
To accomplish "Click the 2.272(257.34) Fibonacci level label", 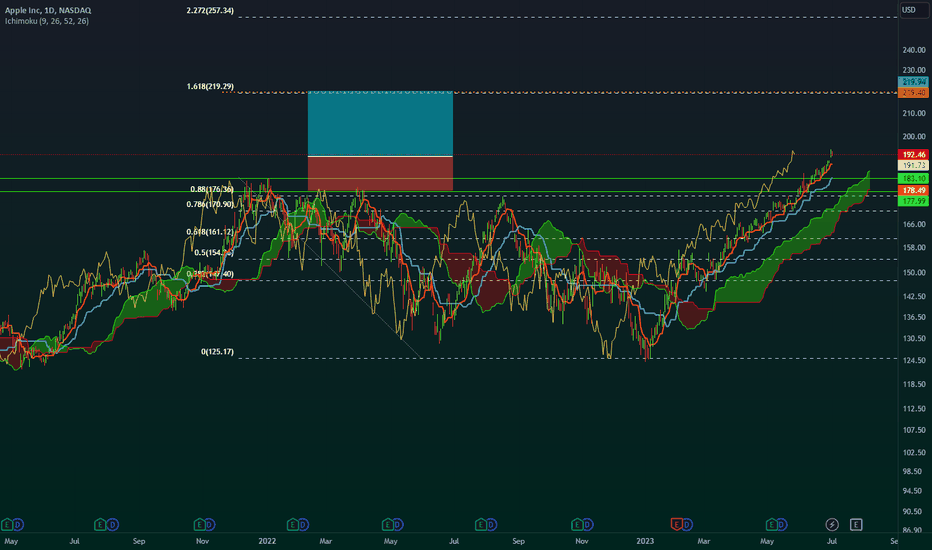I will coord(210,11).
